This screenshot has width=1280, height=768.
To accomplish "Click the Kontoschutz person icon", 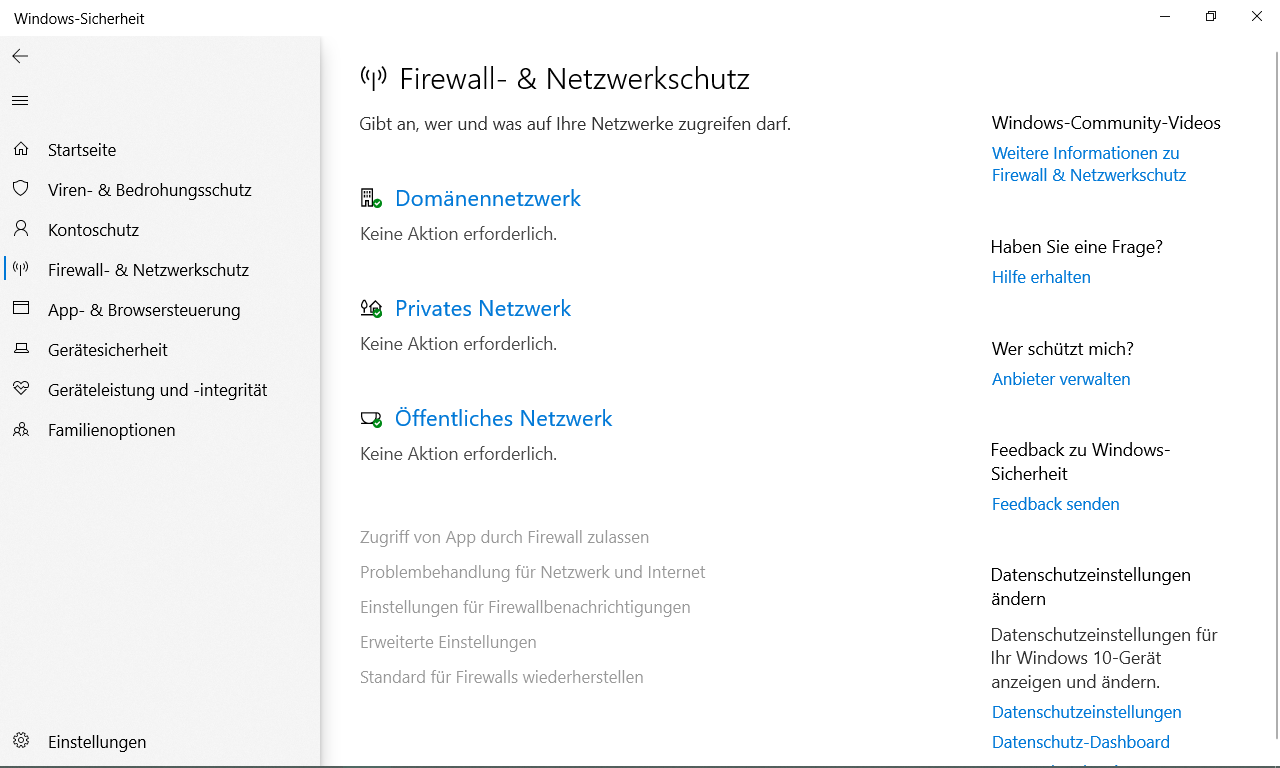I will (x=20, y=230).
